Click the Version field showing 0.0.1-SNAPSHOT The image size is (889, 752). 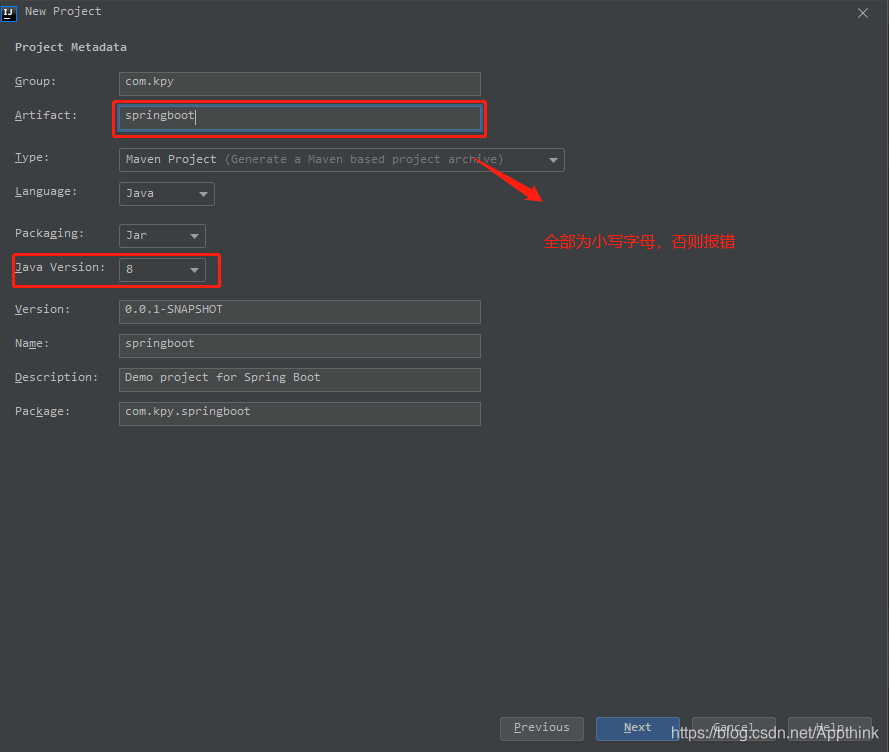pos(299,311)
